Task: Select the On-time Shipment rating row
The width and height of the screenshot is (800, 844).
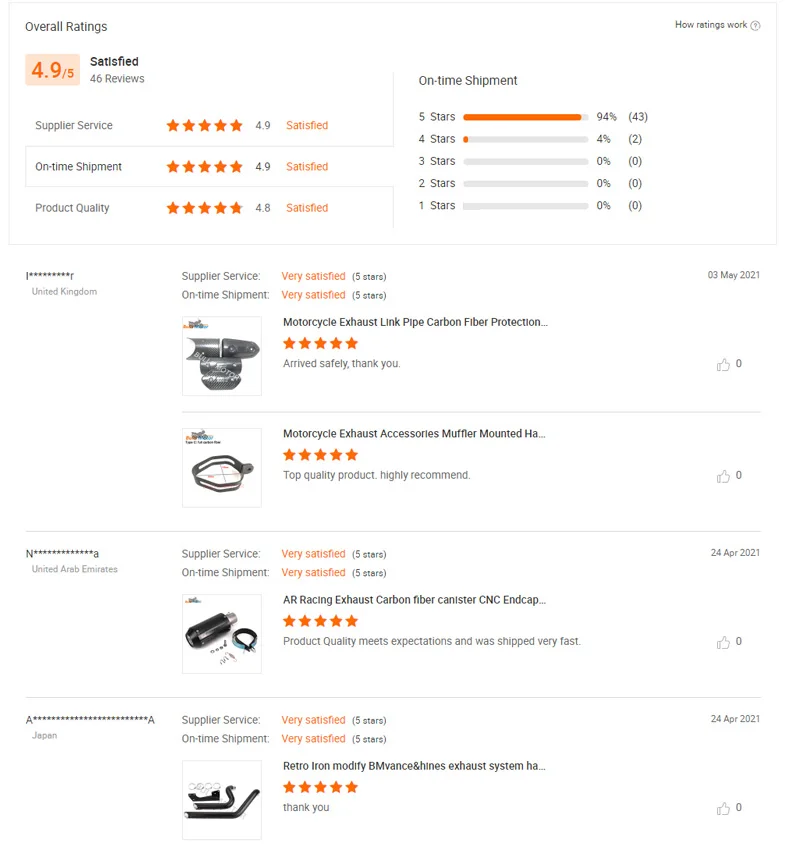Action: tap(209, 167)
